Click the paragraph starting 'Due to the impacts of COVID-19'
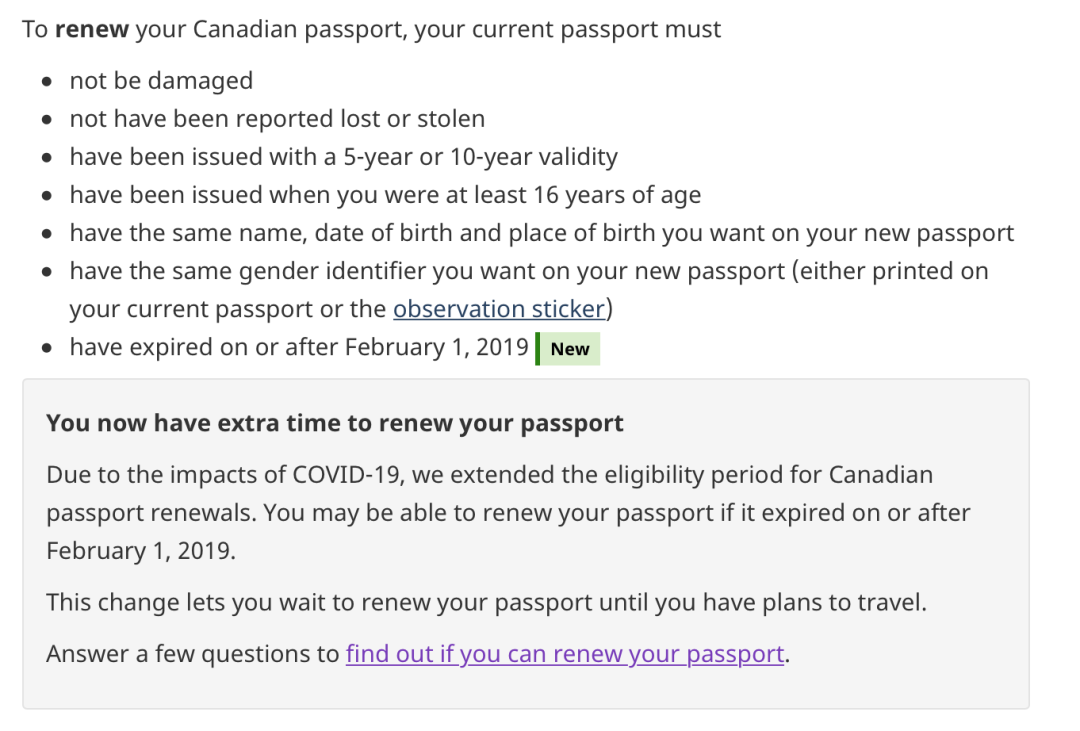The height and width of the screenshot is (731, 1080). point(508,513)
